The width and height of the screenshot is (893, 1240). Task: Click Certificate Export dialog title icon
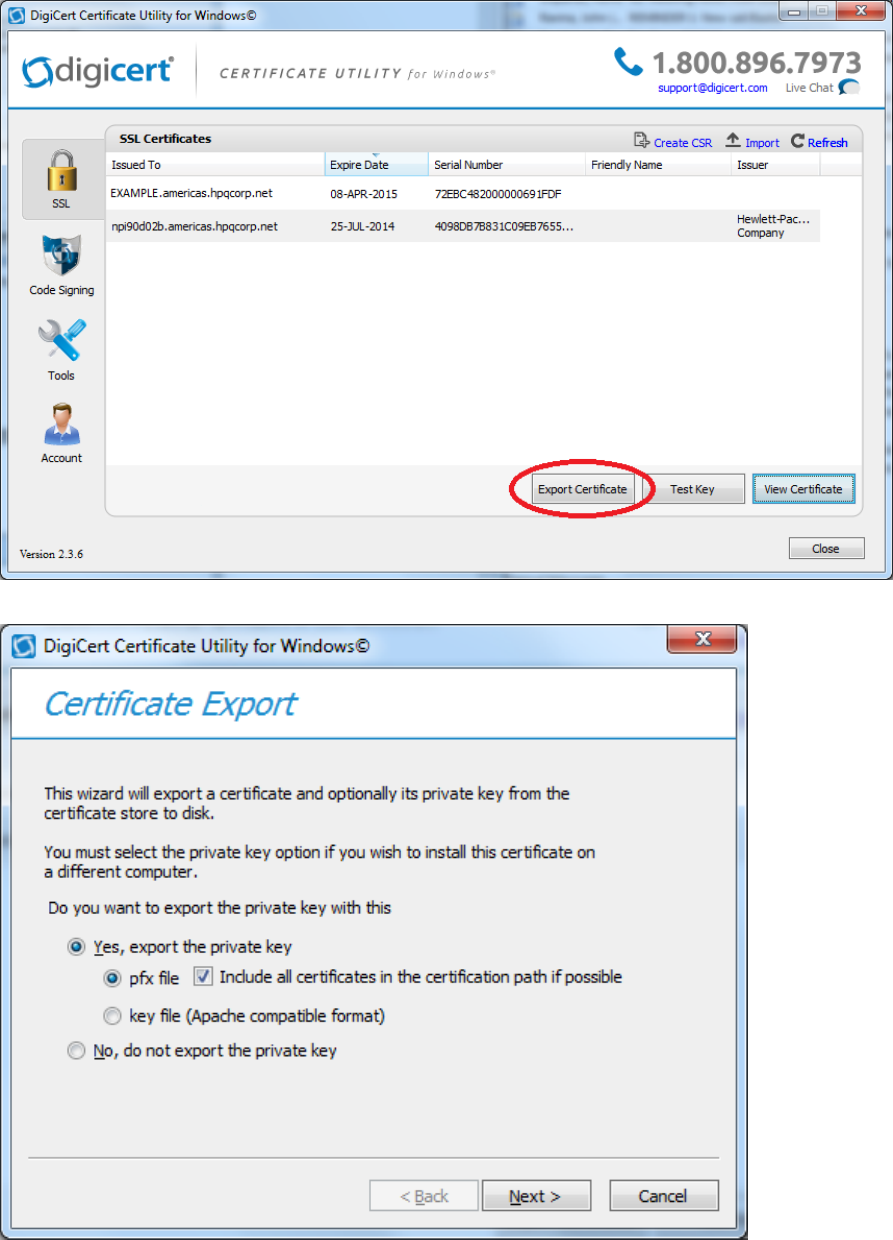23,646
